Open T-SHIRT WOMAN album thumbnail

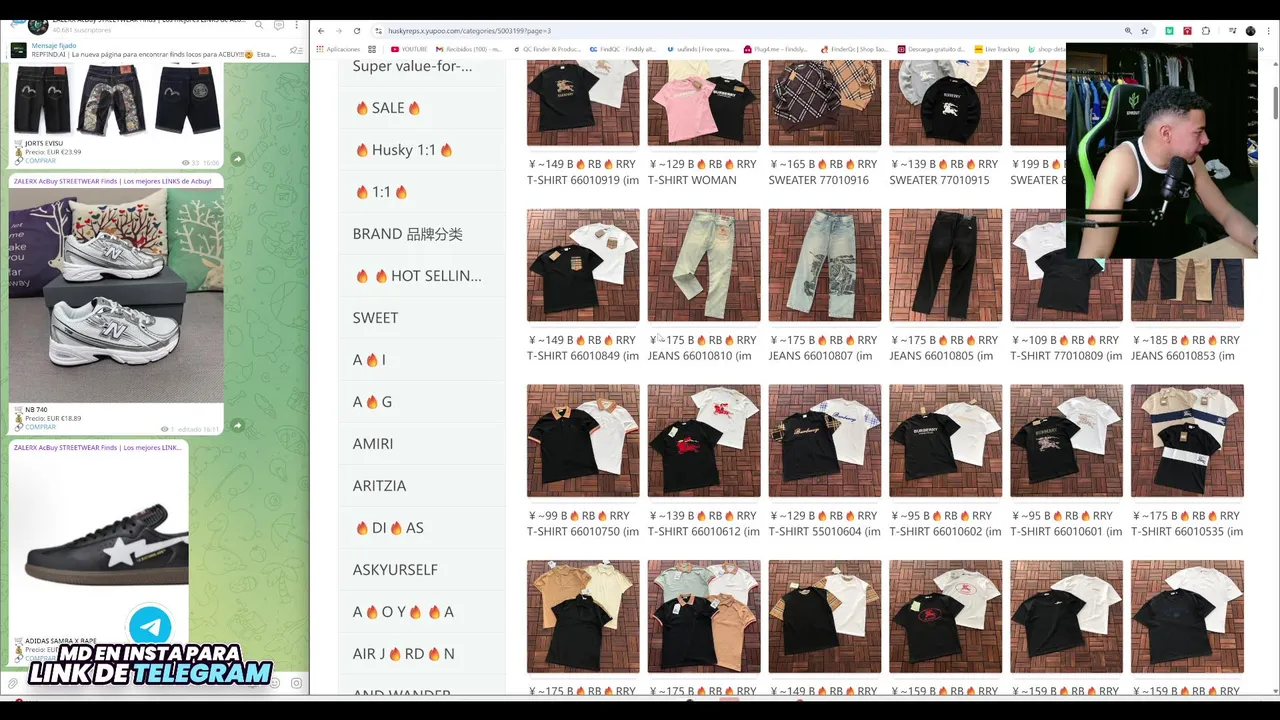(x=704, y=102)
